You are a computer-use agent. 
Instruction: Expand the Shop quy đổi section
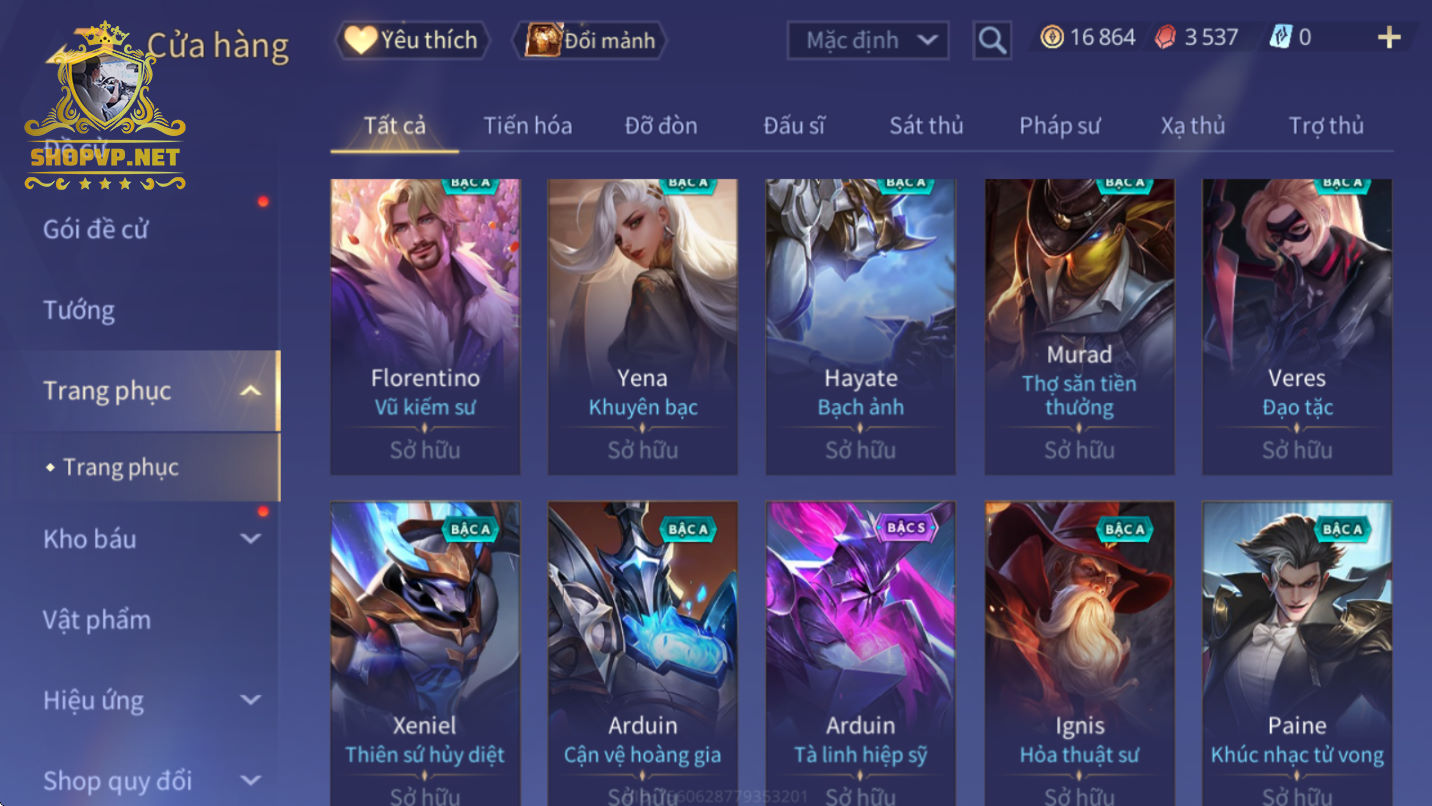point(251,781)
